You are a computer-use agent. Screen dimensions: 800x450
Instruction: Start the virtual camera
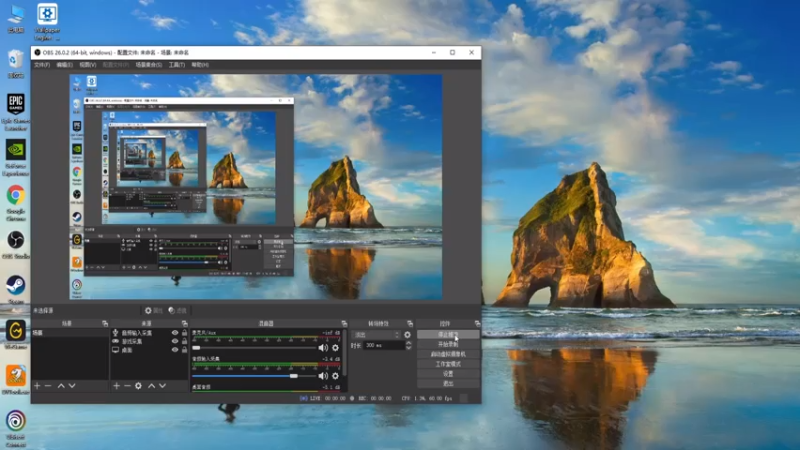point(448,354)
